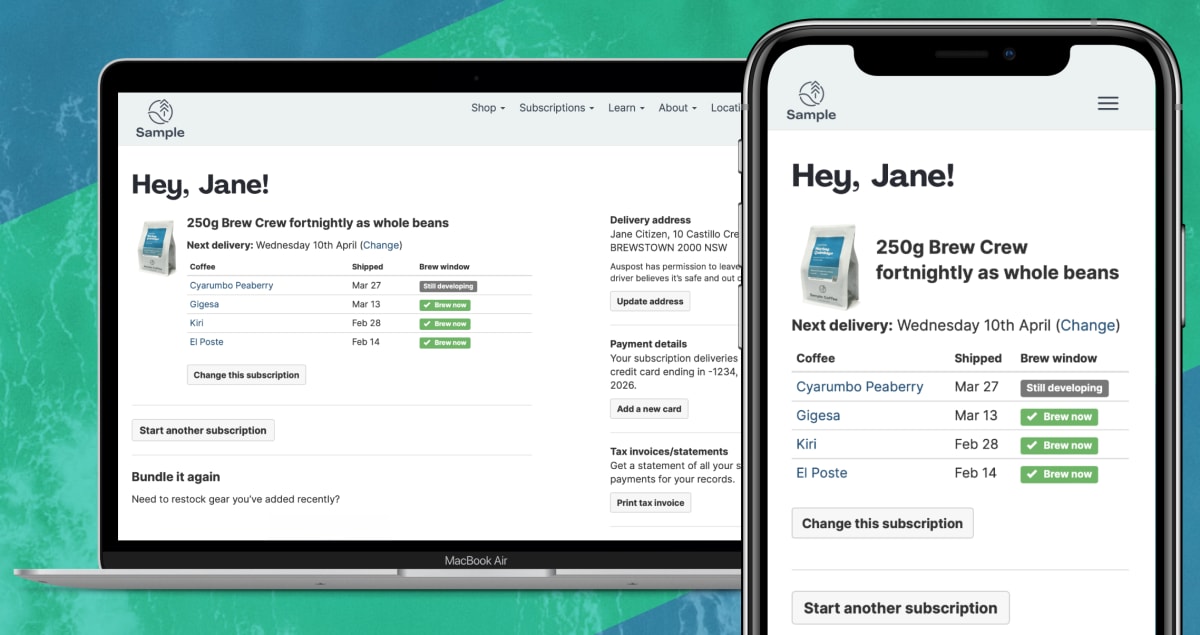
Task: Expand the Subscriptions dropdown menu
Action: pos(556,108)
